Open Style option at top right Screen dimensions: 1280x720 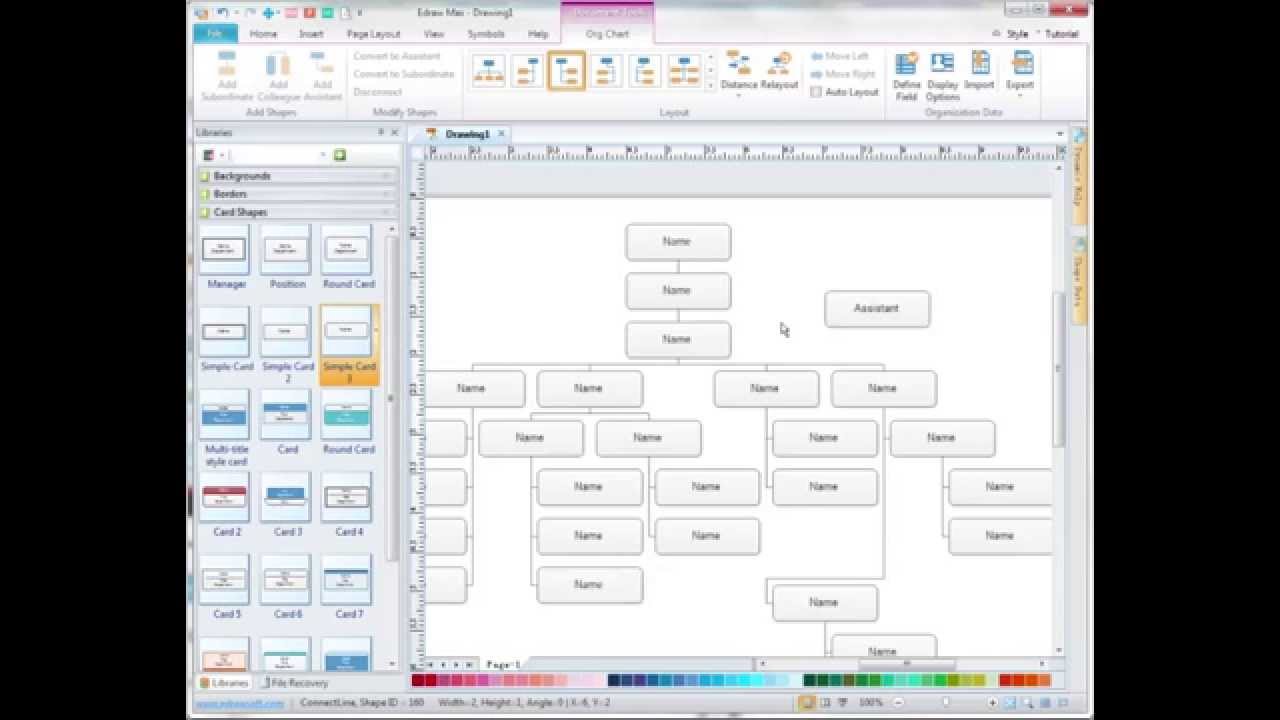pyautogui.click(x=1017, y=34)
